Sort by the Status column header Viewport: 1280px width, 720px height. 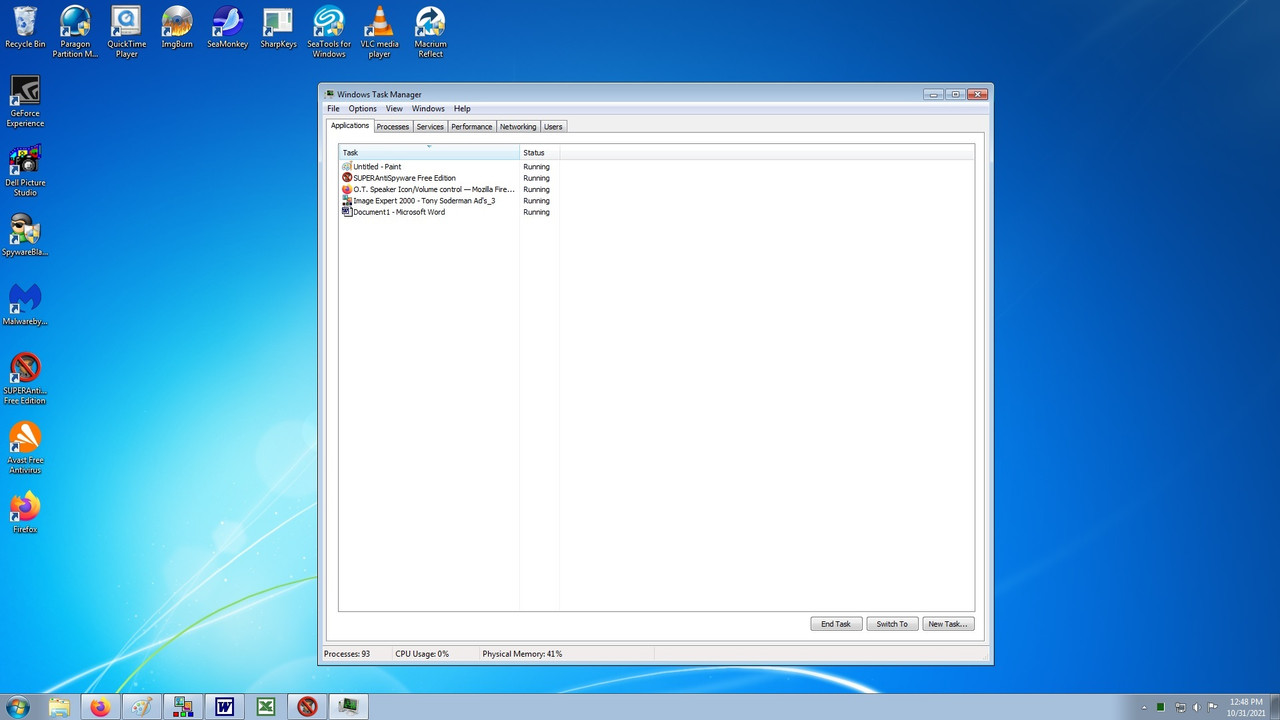pos(539,153)
